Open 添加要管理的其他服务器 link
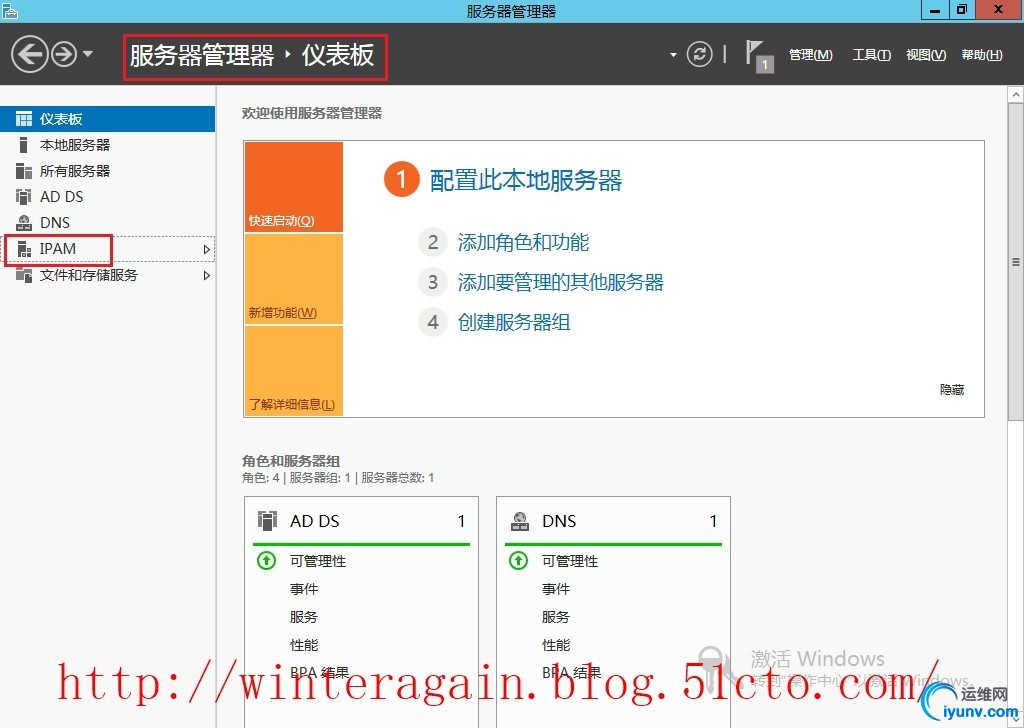This screenshot has width=1024, height=728. tap(560, 282)
